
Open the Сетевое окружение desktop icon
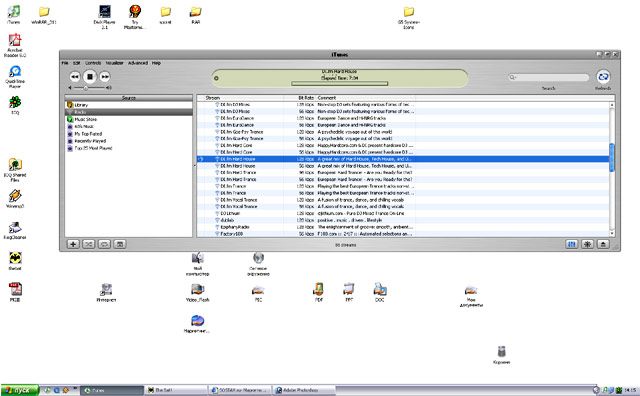(x=258, y=264)
